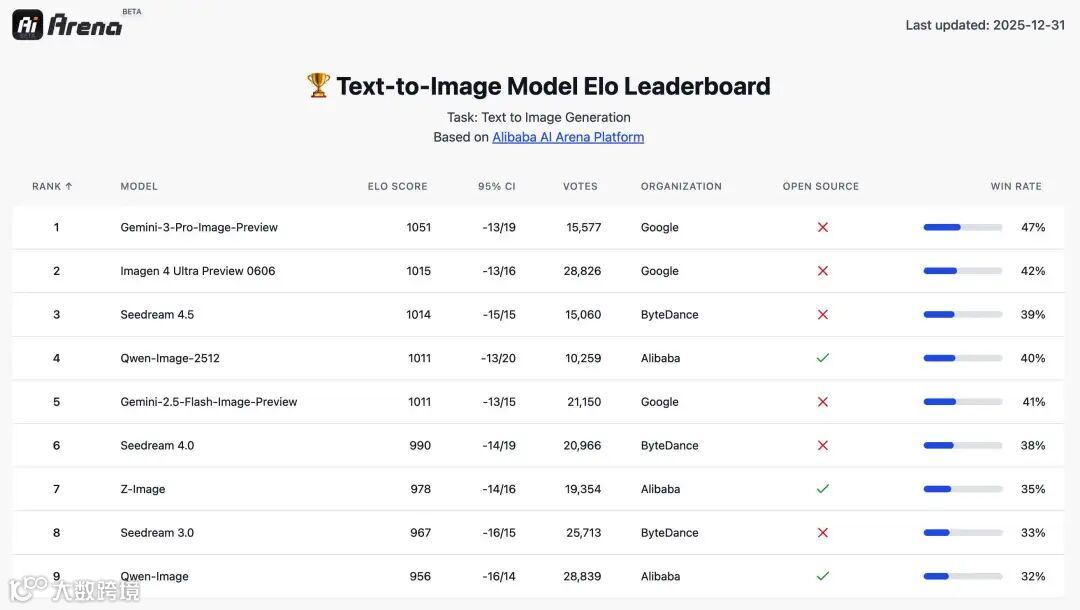Click the green checkmark for Qwen-Image-2512
The height and width of the screenshot is (610, 1080).
coord(822,358)
